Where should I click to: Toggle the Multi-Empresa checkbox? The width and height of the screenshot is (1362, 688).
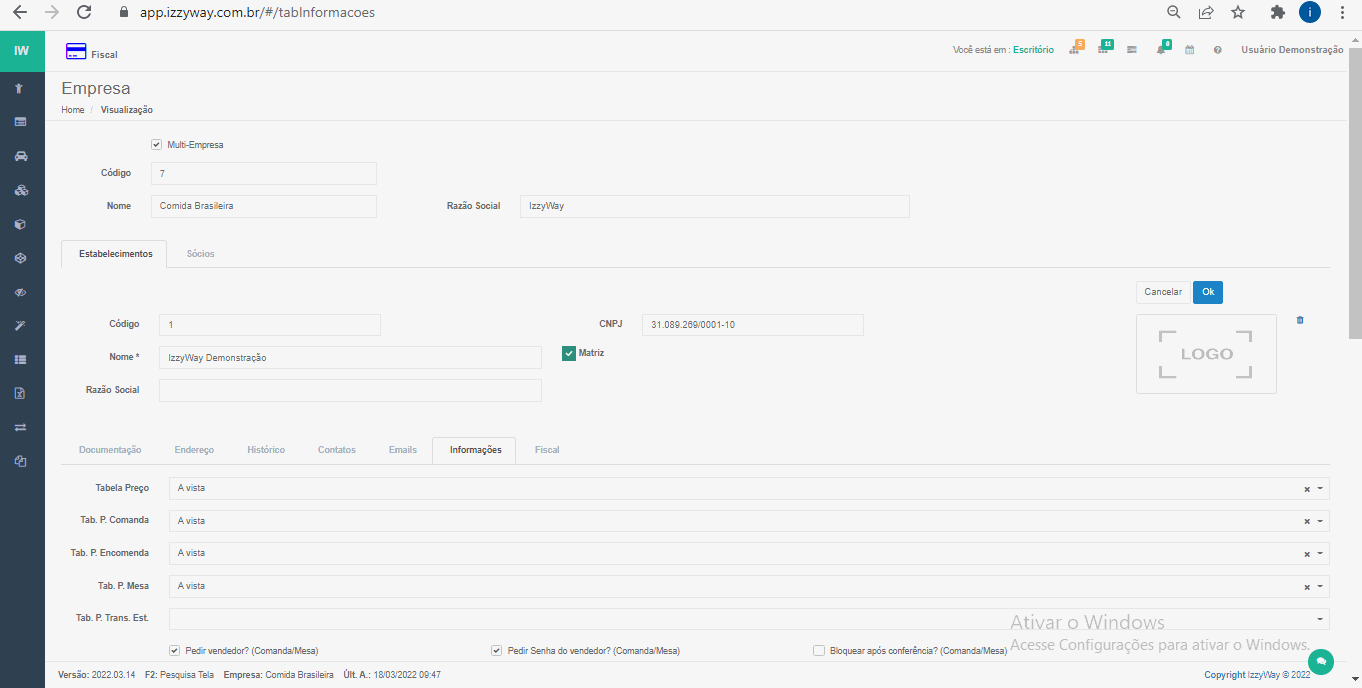157,145
